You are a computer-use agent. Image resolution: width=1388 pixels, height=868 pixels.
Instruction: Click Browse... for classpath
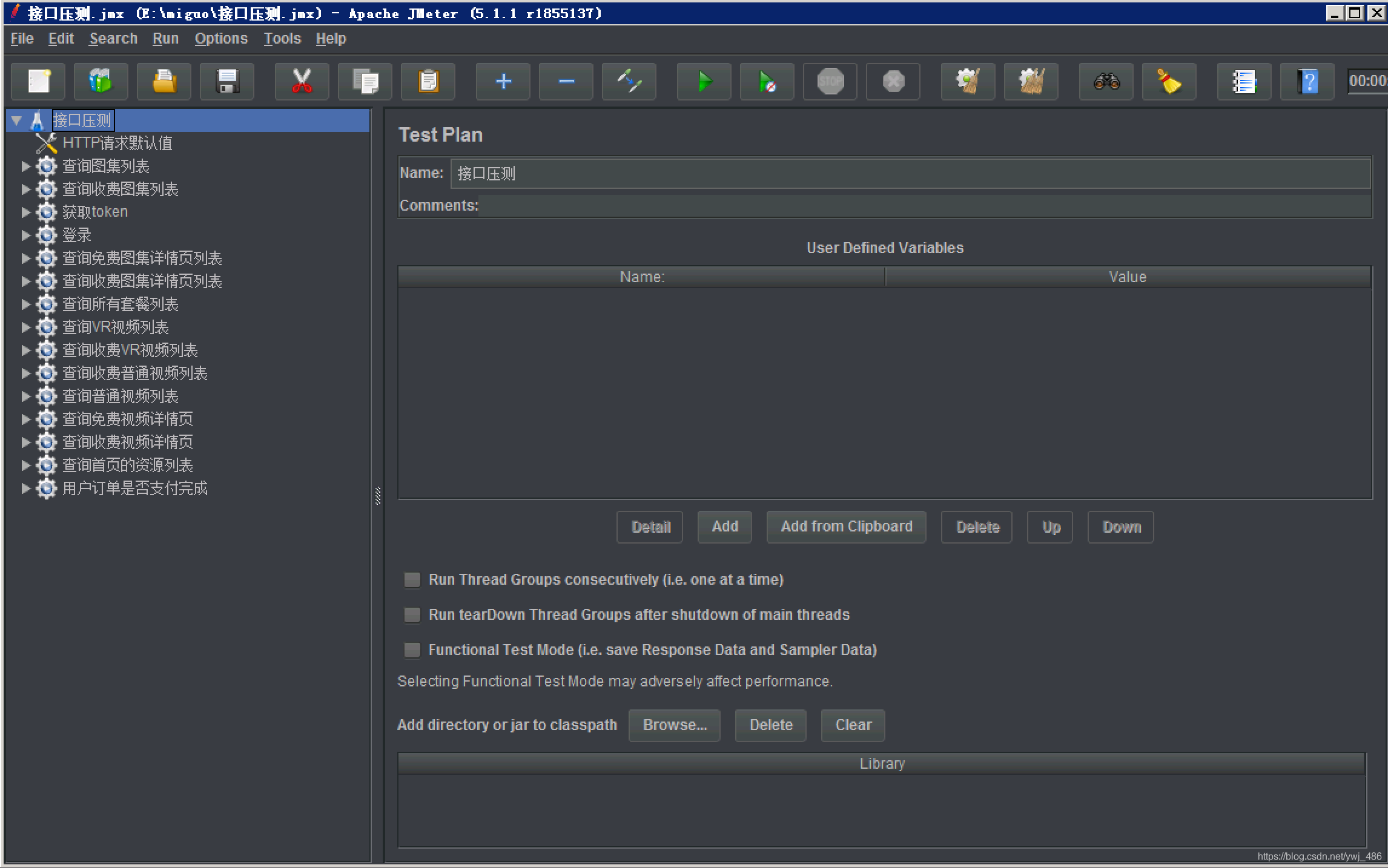(675, 725)
